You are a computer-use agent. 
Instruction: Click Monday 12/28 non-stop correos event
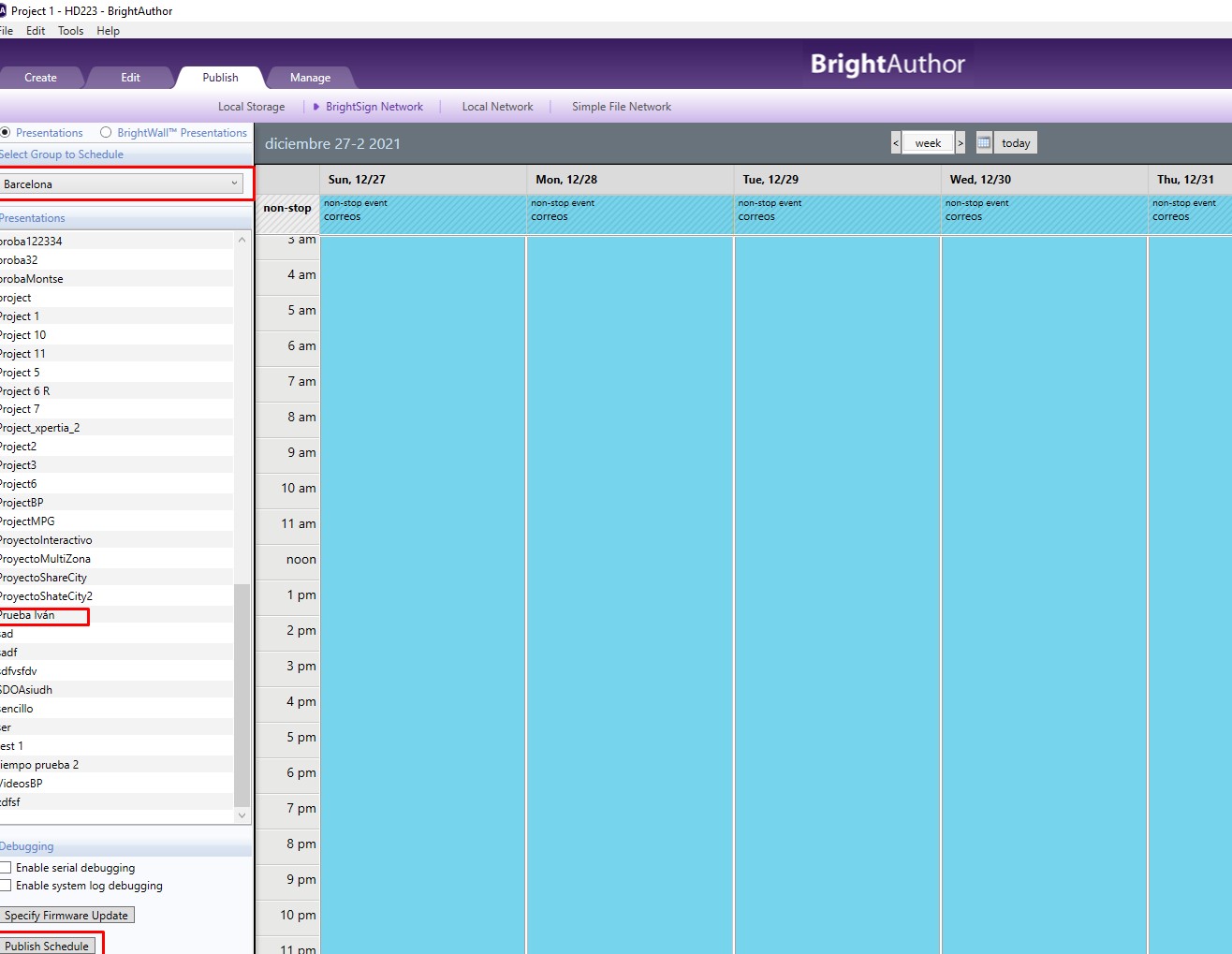pyautogui.click(x=630, y=214)
